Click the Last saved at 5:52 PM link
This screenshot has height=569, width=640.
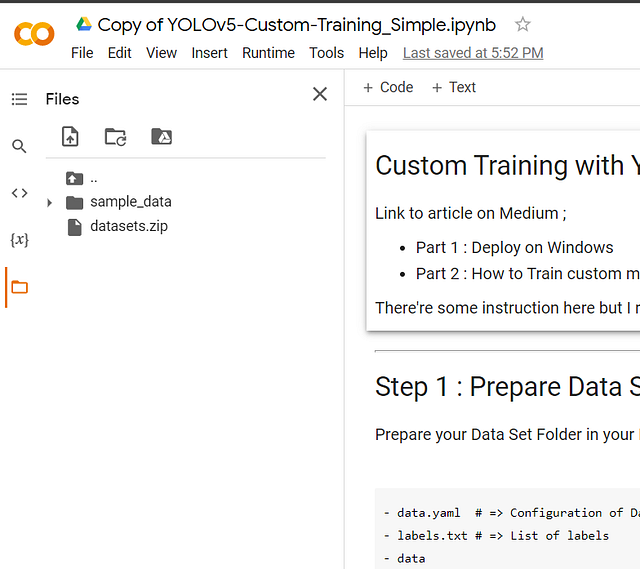[473, 53]
